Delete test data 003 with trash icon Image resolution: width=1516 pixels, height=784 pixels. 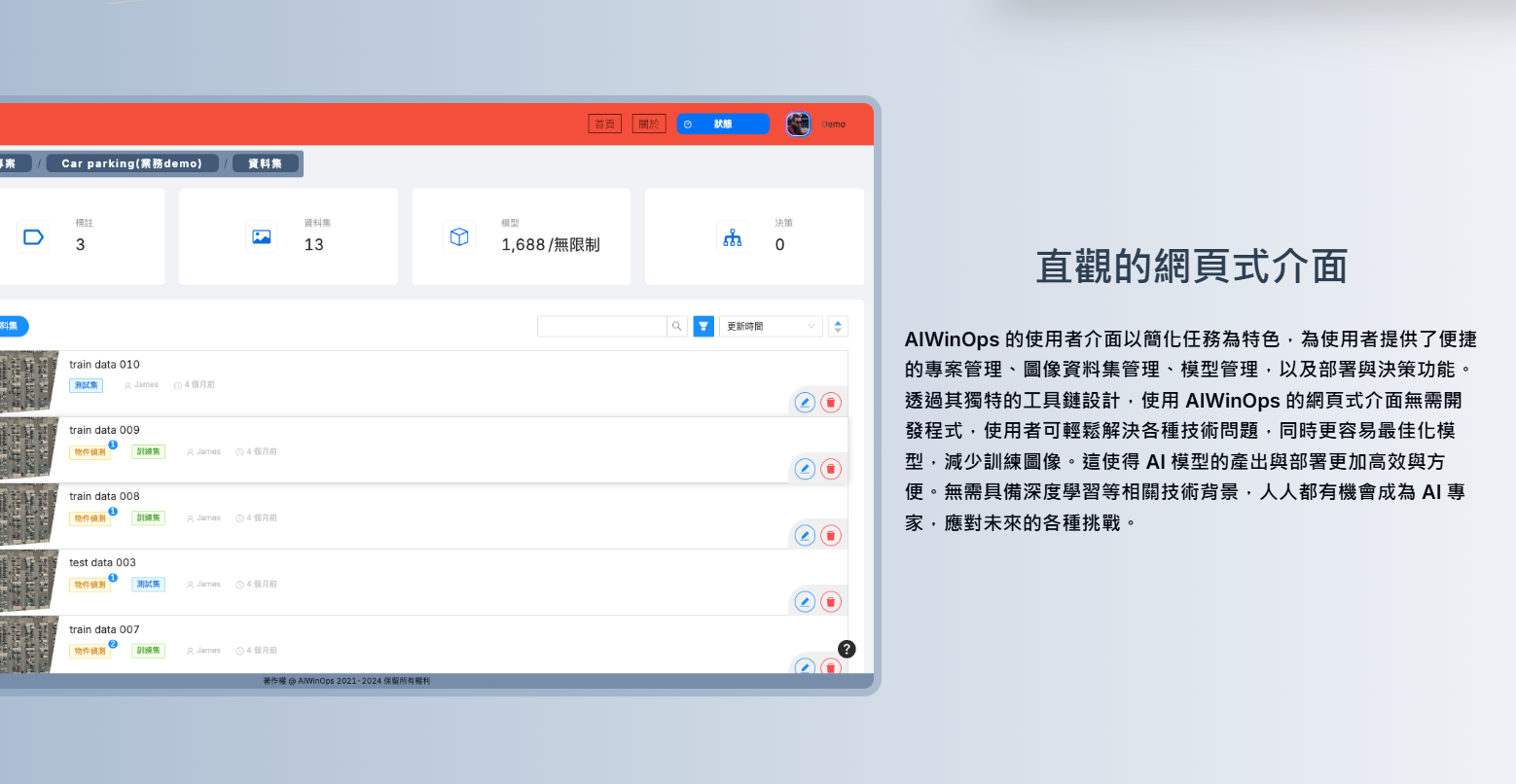(x=831, y=601)
